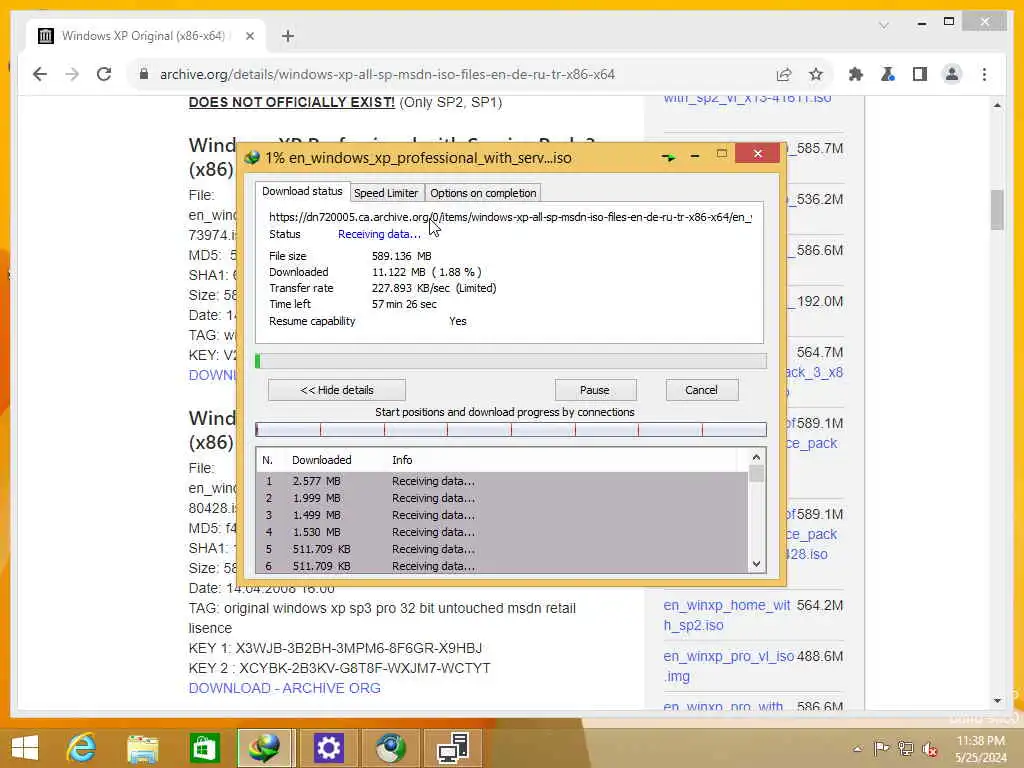
Task: Select connection row 2 with 1.999 MB
Action: (502, 498)
